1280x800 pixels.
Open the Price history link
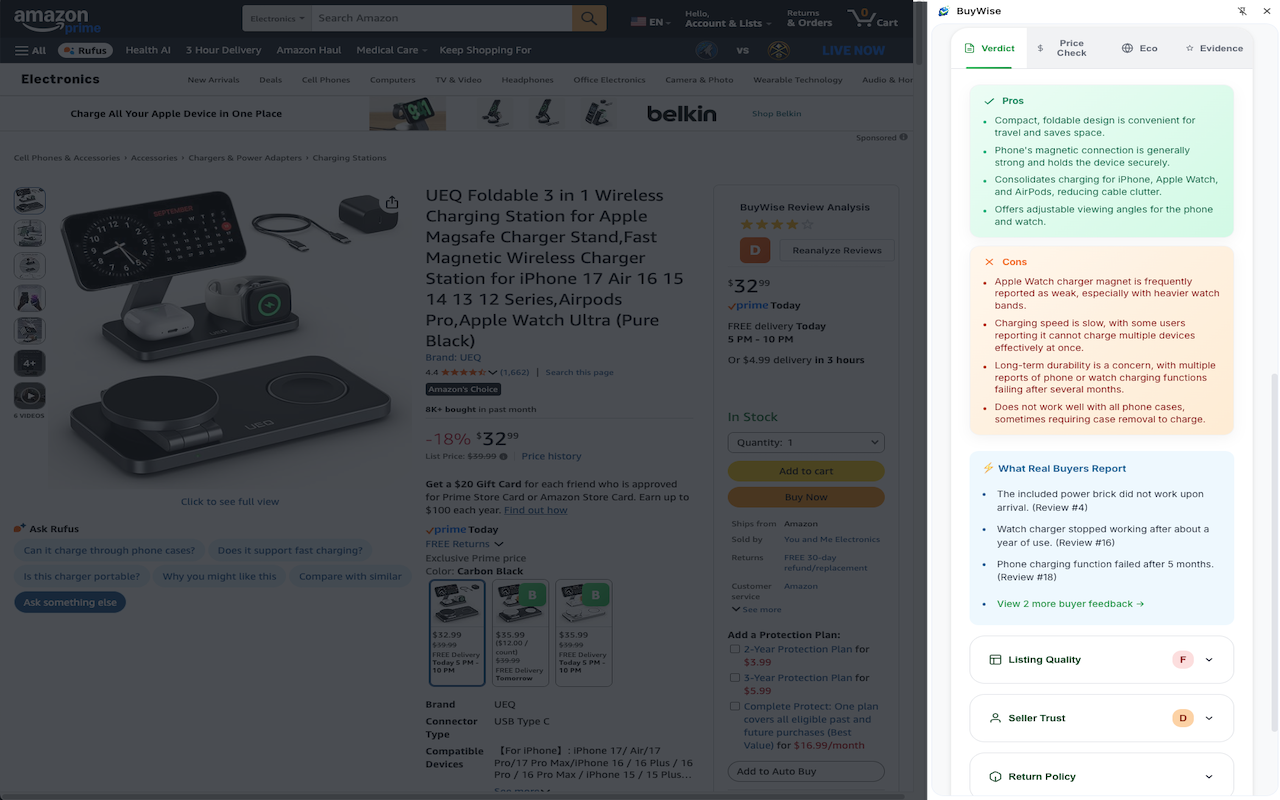point(551,456)
